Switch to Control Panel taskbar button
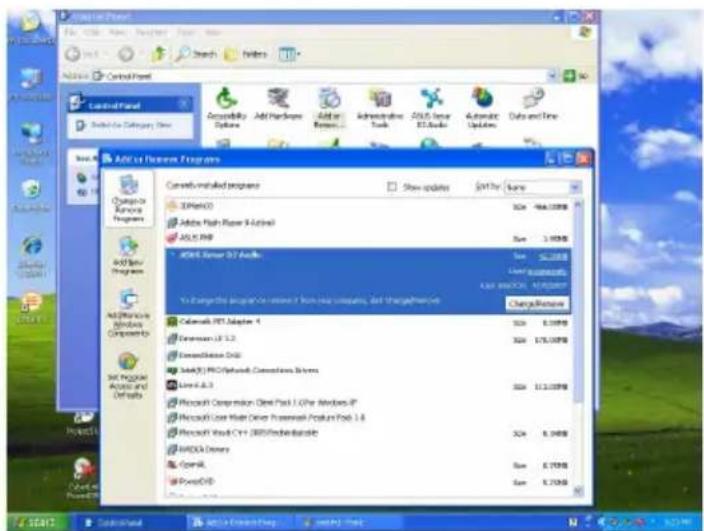 click(130, 522)
